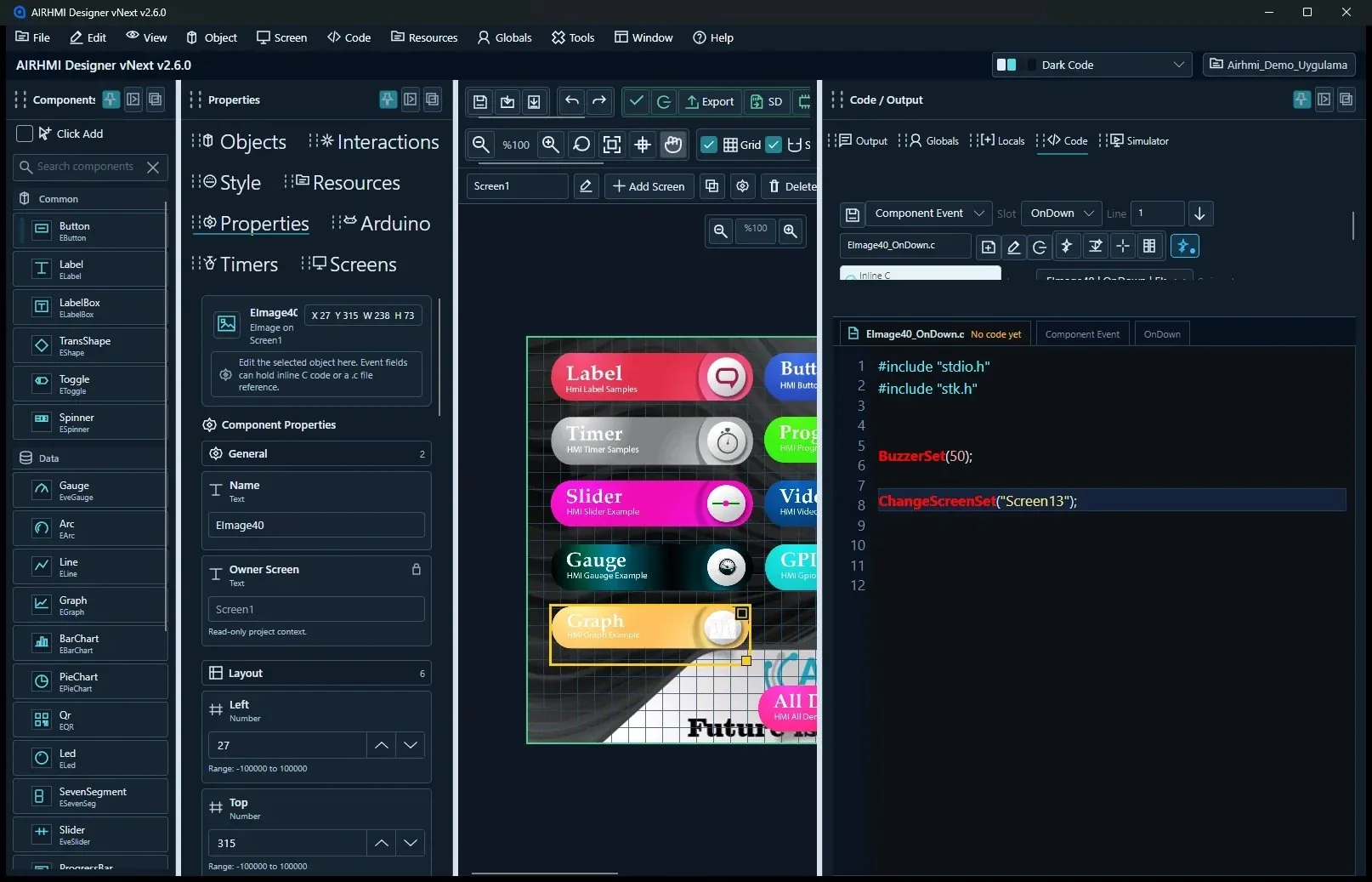Viewport: 1372px width, 882px height.
Task: Create a new code file for Elmage40_OnDown.c
Action: tap(988, 246)
